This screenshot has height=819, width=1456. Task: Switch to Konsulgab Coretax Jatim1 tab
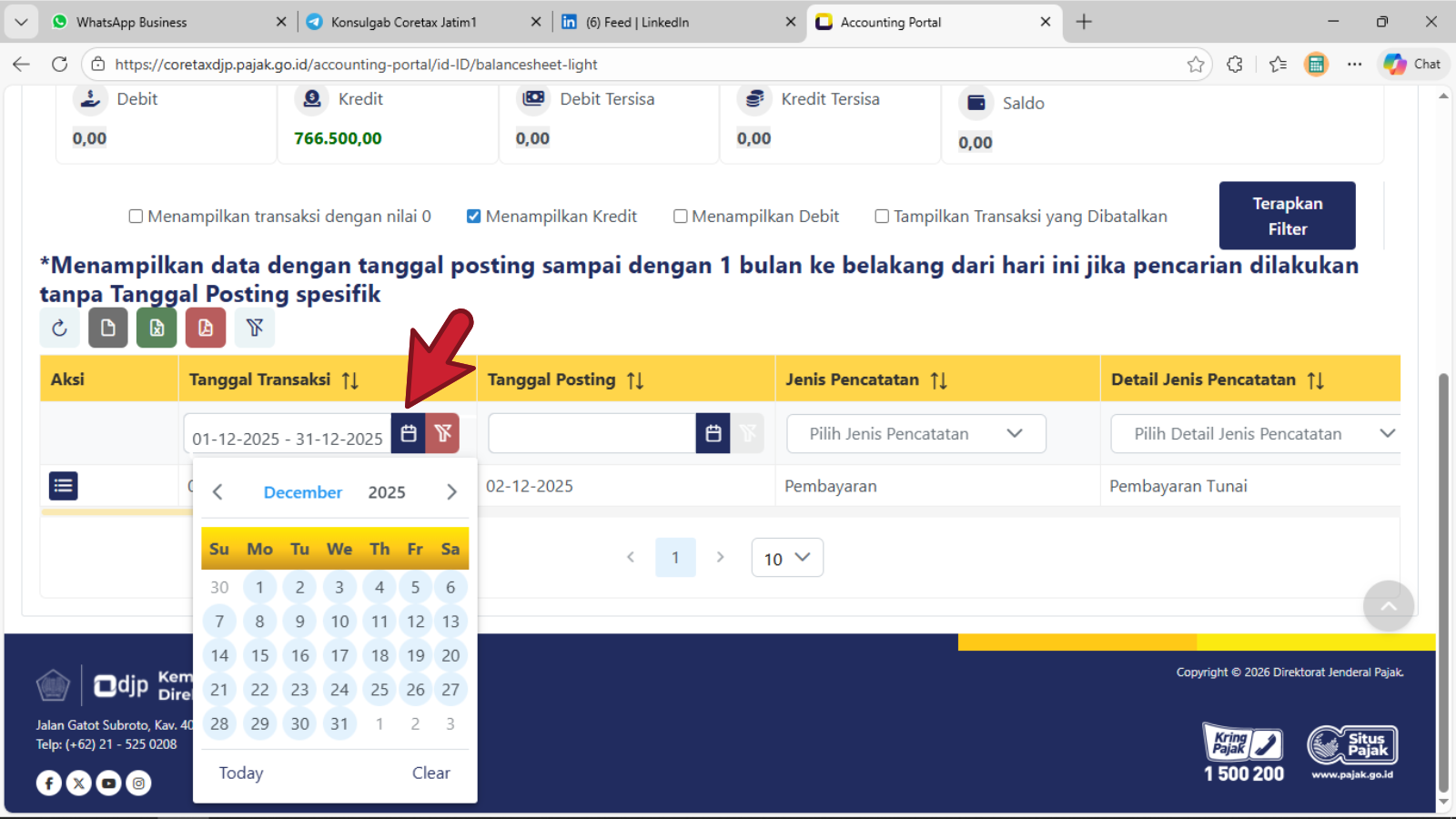click(x=403, y=22)
